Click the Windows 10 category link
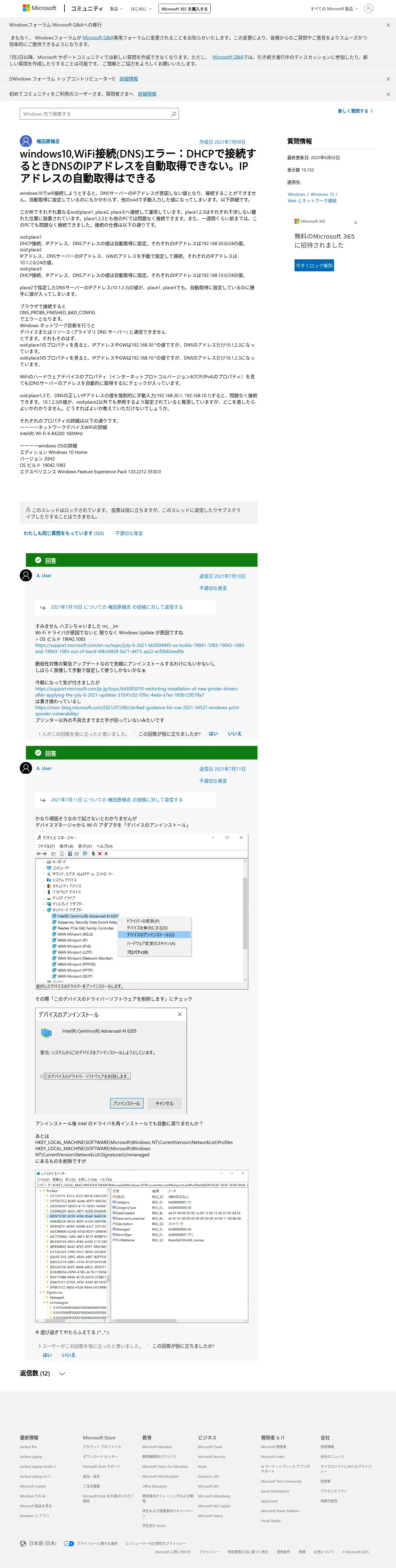396x1568 pixels. (x=322, y=194)
